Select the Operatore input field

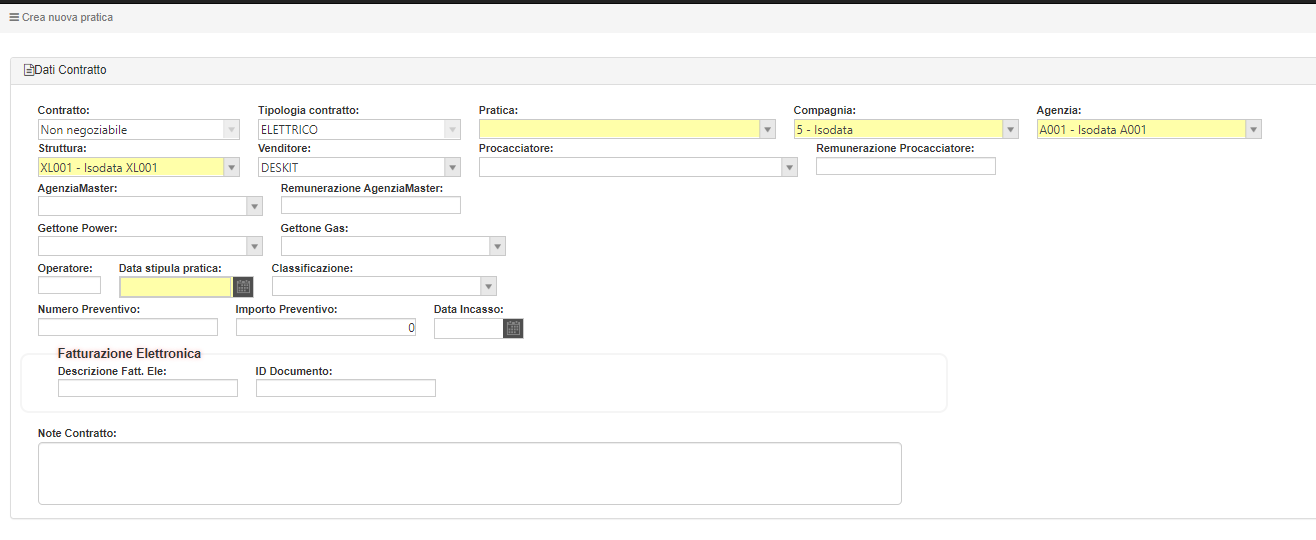(69, 286)
